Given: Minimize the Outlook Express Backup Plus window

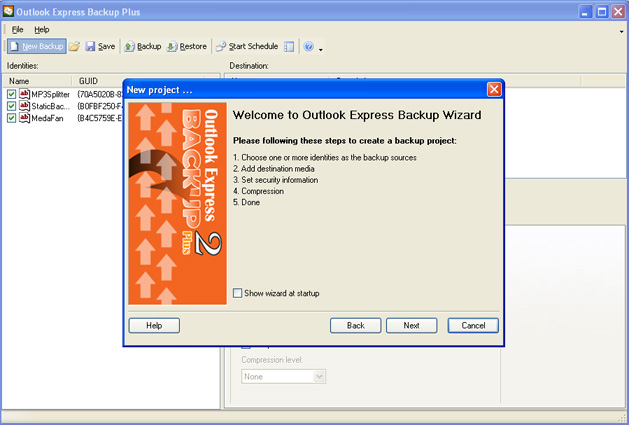Looking at the screenshot, I should click(x=585, y=12).
